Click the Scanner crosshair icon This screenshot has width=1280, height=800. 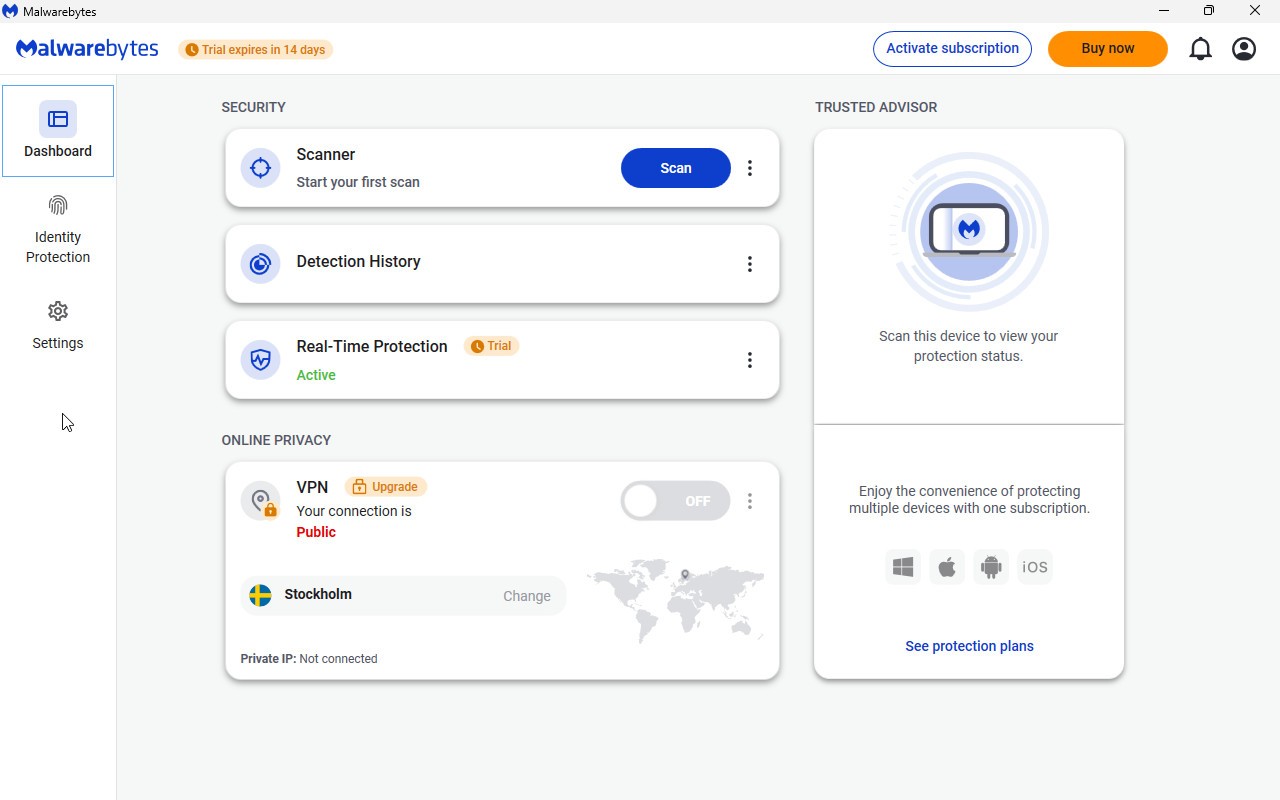tap(260, 168)
